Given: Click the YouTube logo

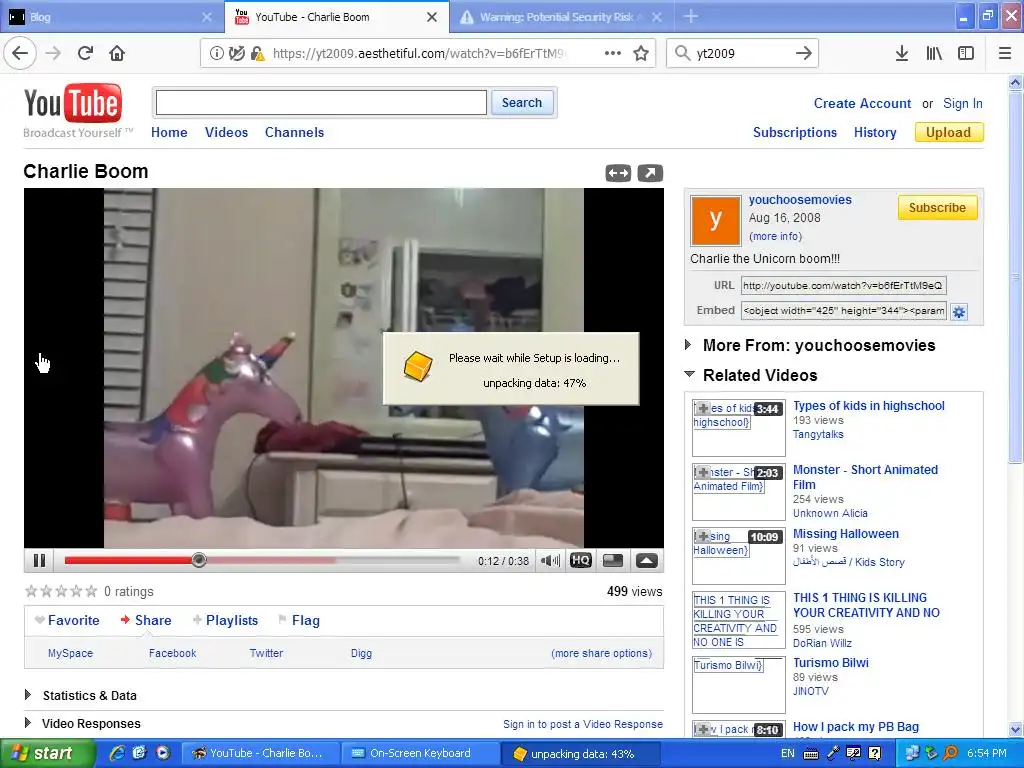Looking at the screenshot, I should (x=73, y=103).
